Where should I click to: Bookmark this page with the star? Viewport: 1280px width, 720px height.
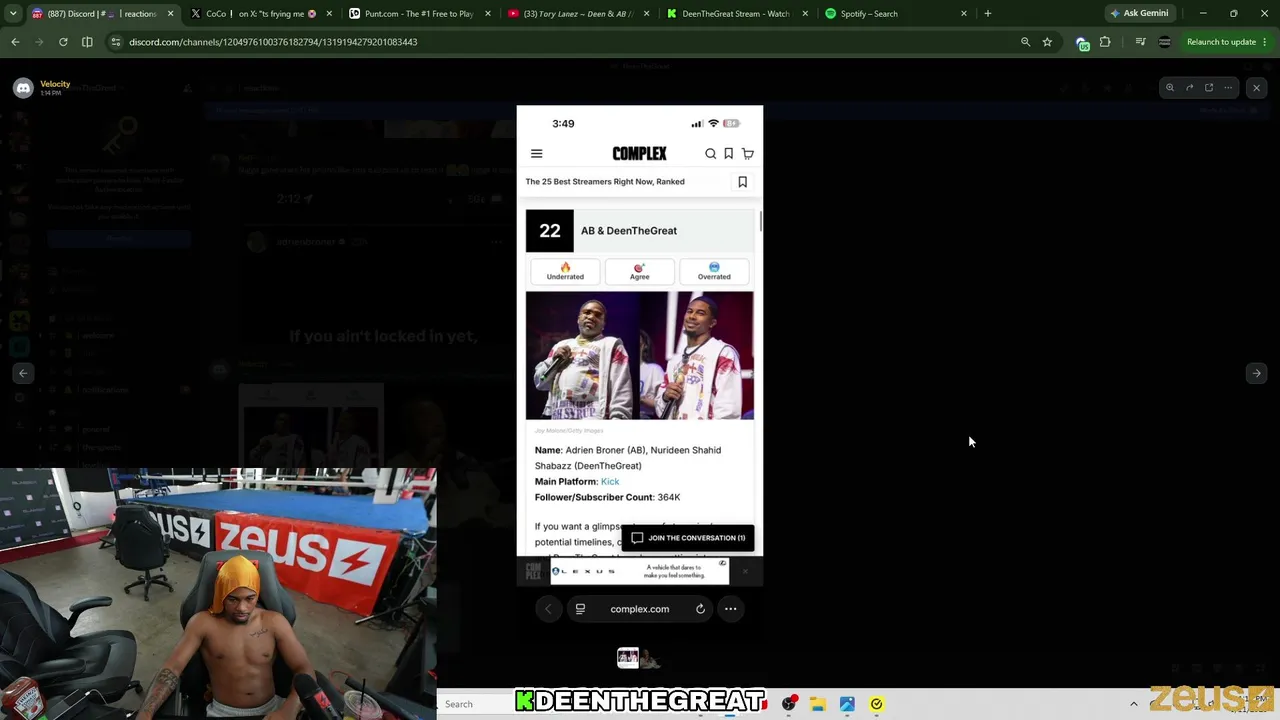1047,42
